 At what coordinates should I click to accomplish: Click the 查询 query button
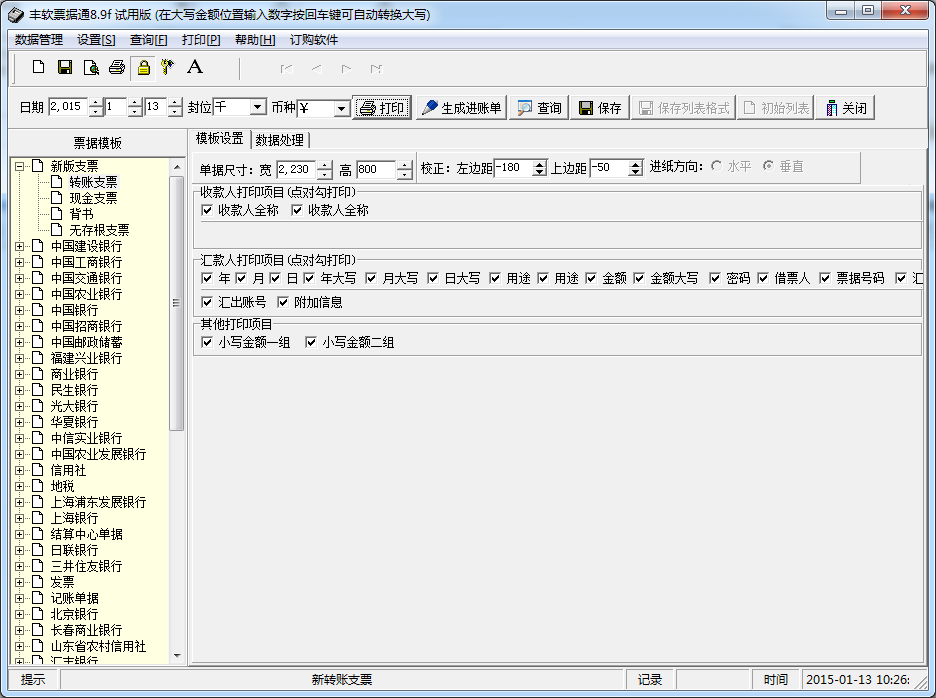pyautogui.click(x=539, y=108)
